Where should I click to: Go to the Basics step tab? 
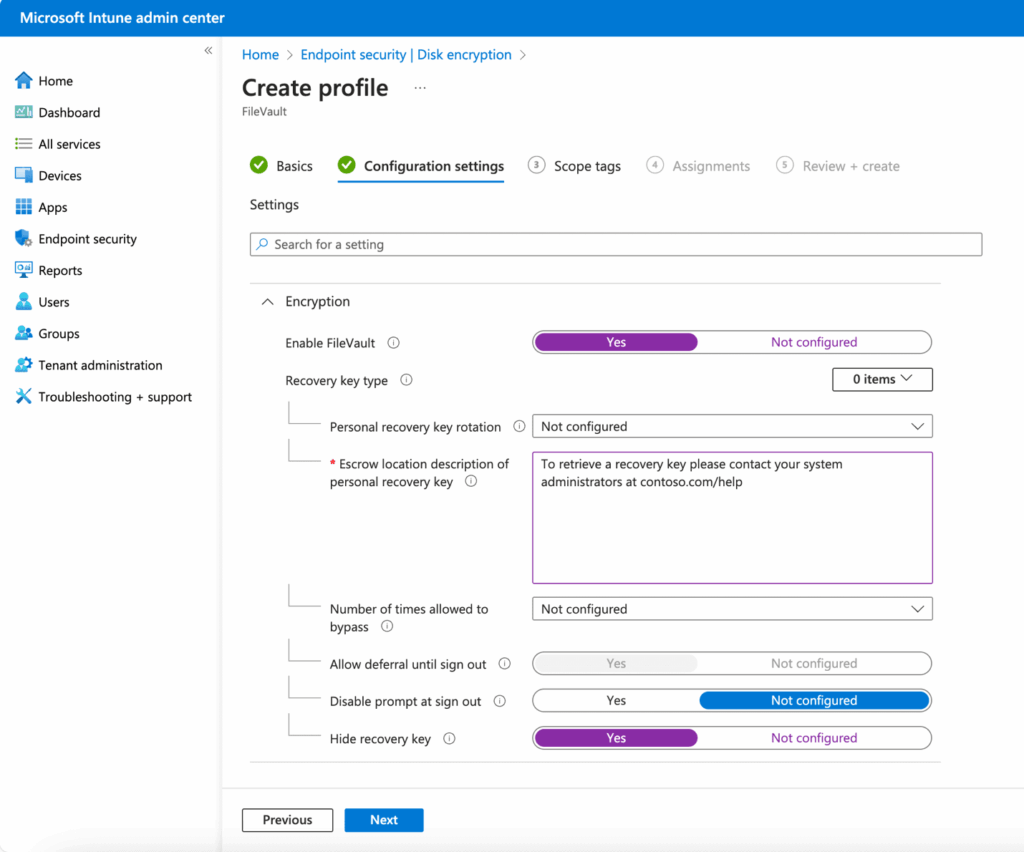pyautogui.click(x=282, y=166)
